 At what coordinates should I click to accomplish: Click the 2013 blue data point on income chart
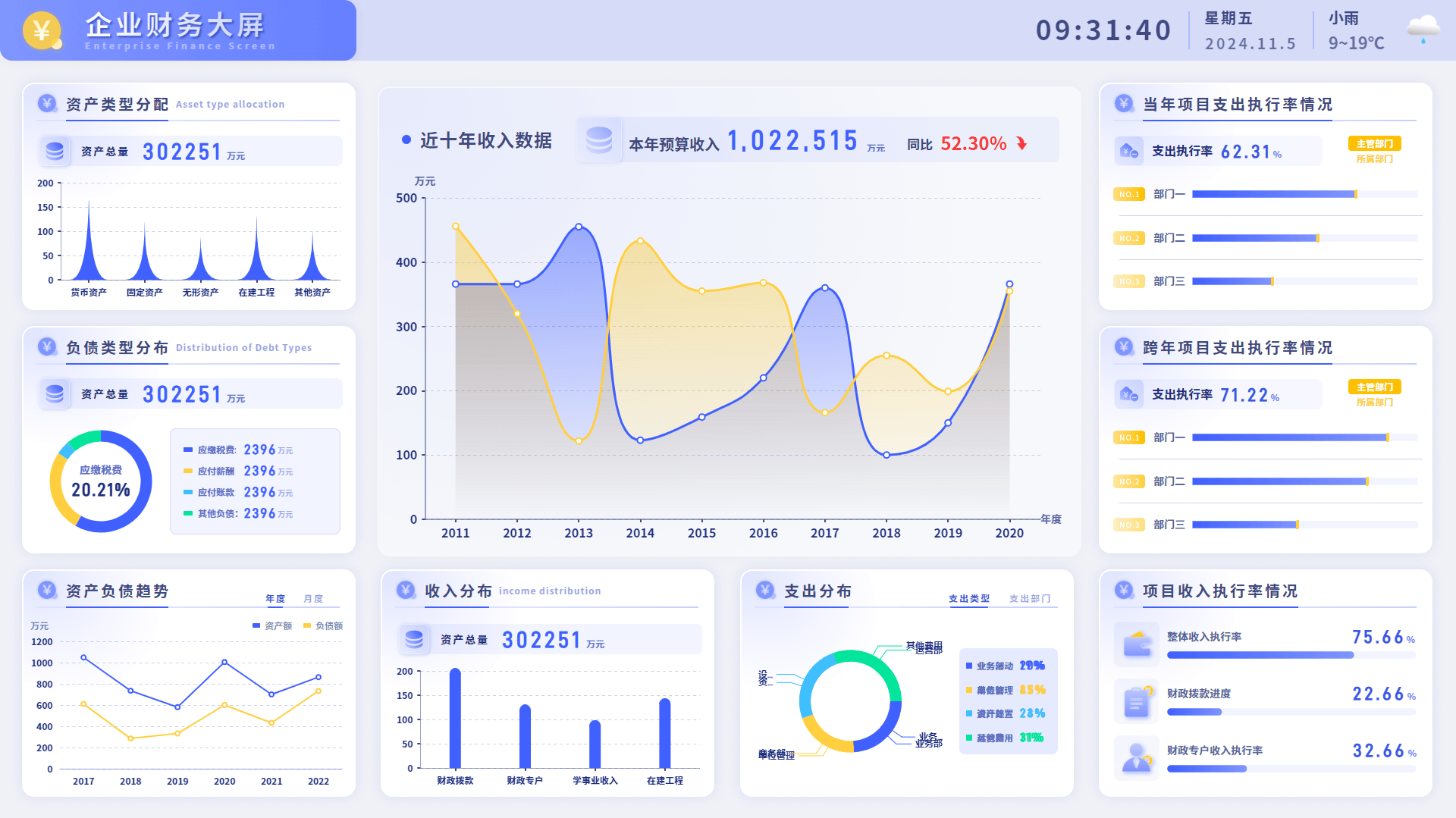(579, 227)
